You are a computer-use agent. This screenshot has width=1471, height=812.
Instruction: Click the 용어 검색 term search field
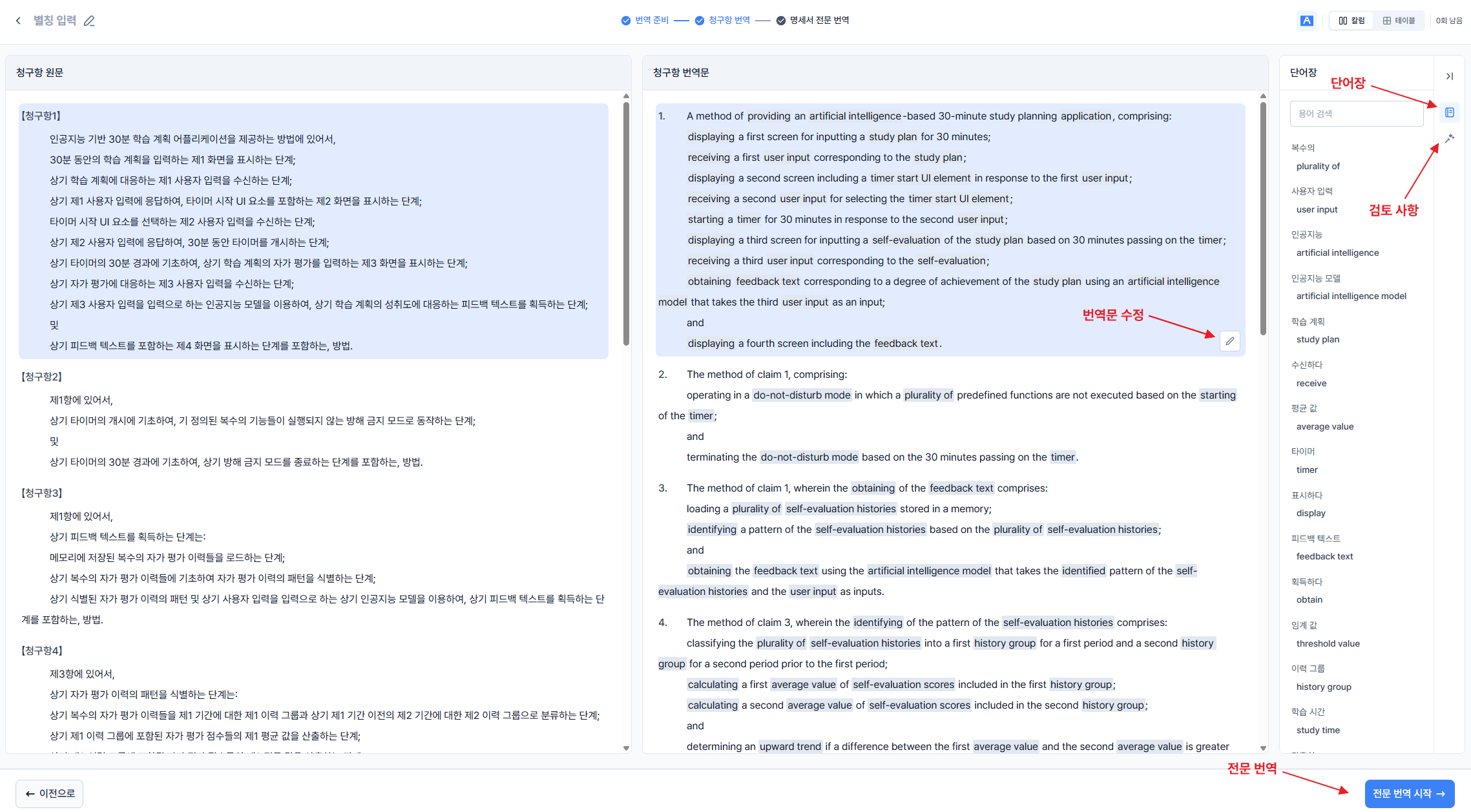click(1356, 114)
